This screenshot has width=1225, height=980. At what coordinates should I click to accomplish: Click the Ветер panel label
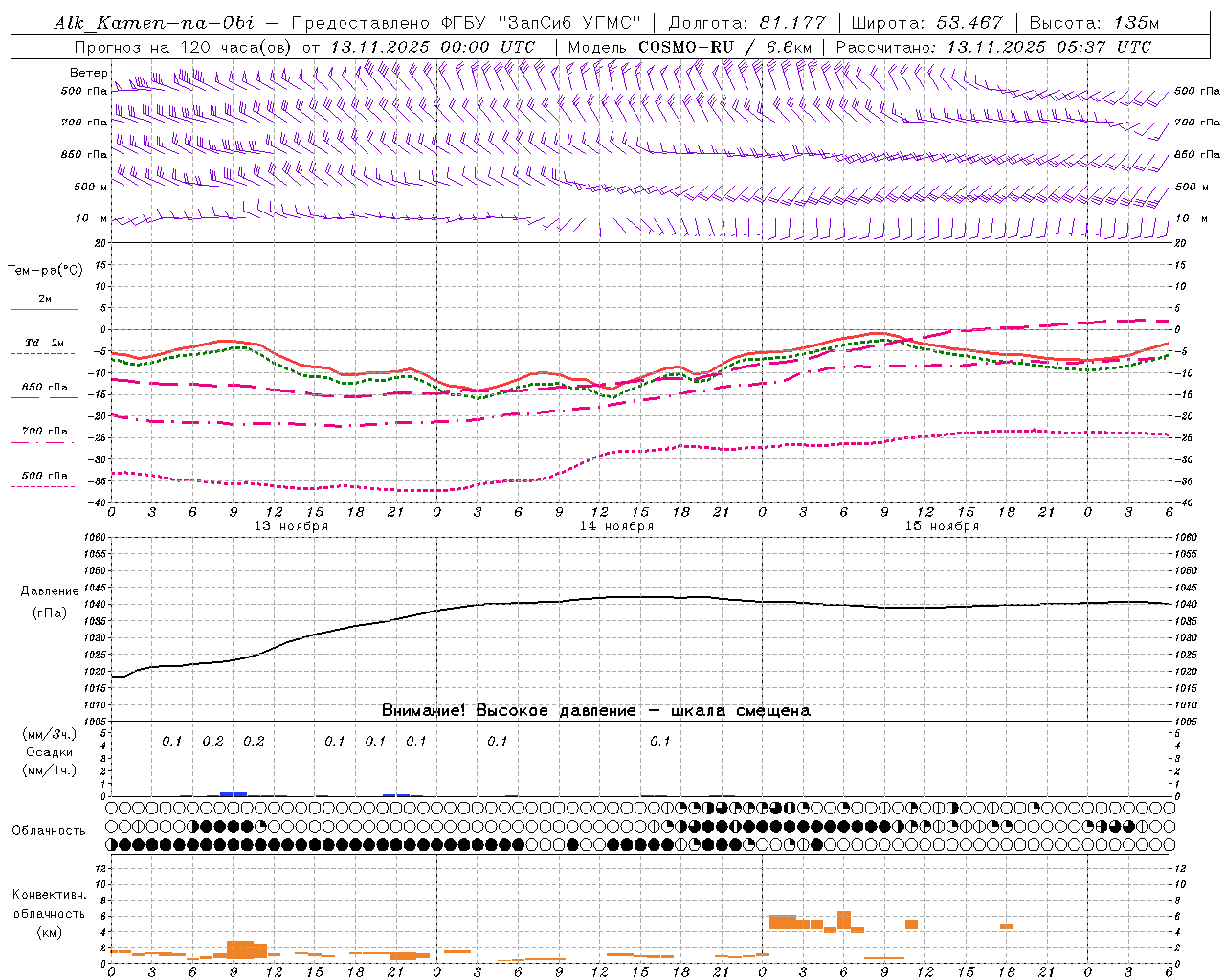(x=88, y=73)
